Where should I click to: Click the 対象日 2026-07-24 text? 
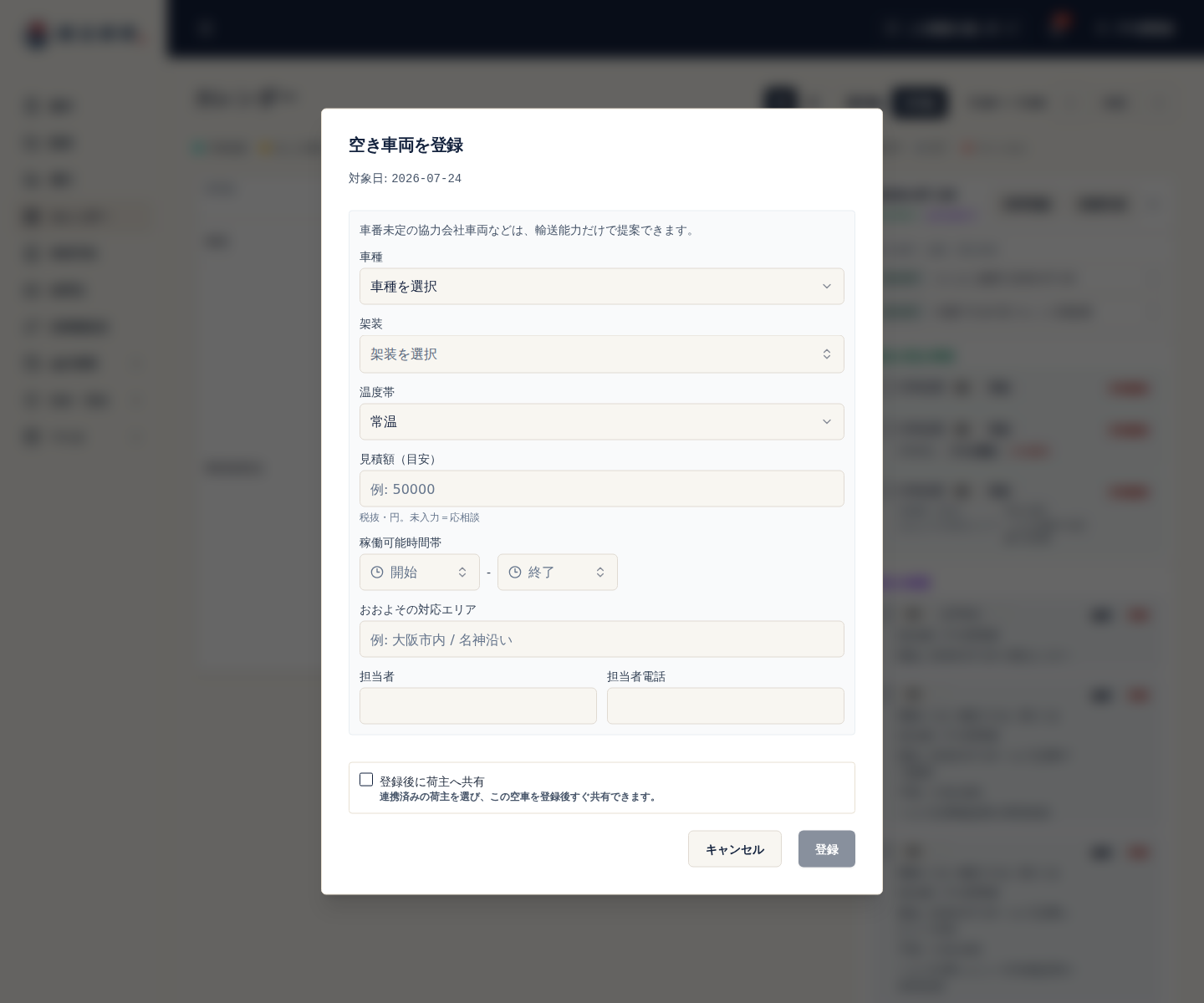click(x=405, y=178)
